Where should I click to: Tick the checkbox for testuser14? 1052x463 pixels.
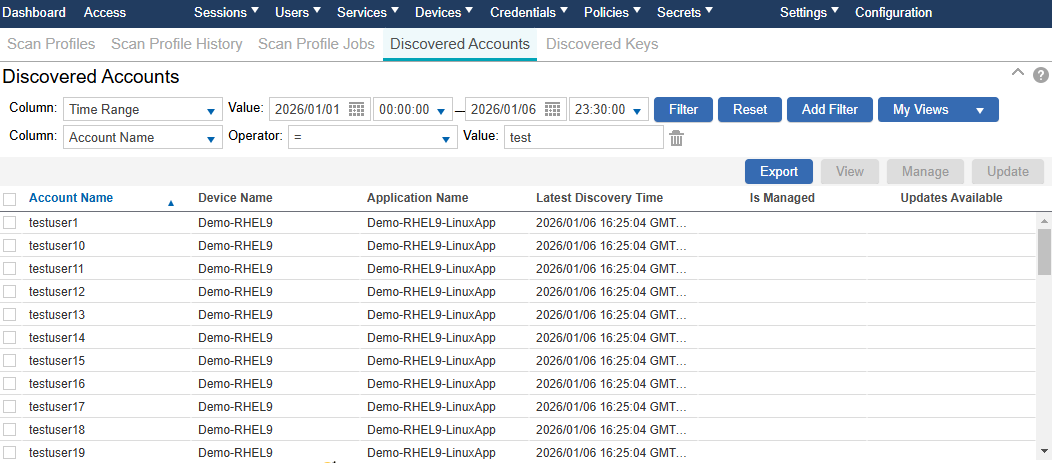coord(10,338)
